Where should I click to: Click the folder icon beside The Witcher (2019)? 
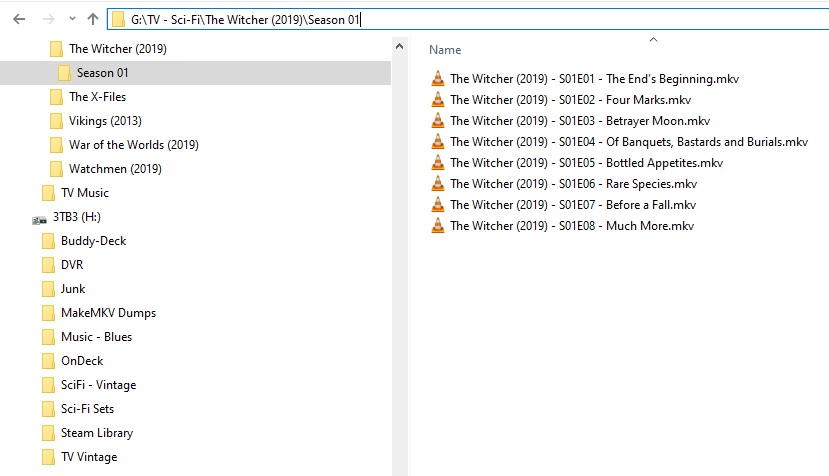[56, 49]
